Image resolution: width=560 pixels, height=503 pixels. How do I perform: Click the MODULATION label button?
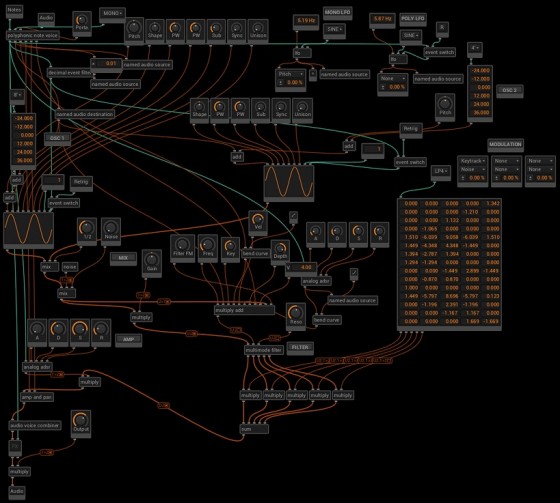pyautogui.click(x=505, y=145)
